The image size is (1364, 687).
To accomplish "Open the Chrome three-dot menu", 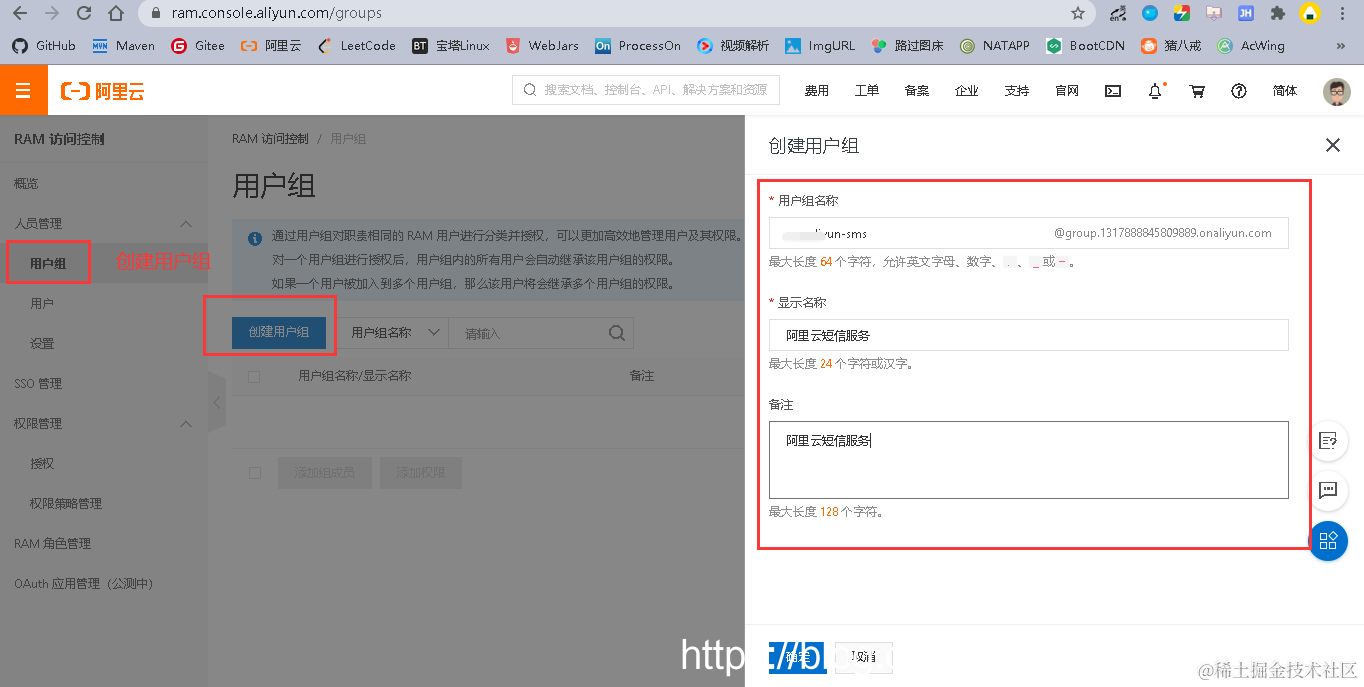I will (x=1343, y=14).
